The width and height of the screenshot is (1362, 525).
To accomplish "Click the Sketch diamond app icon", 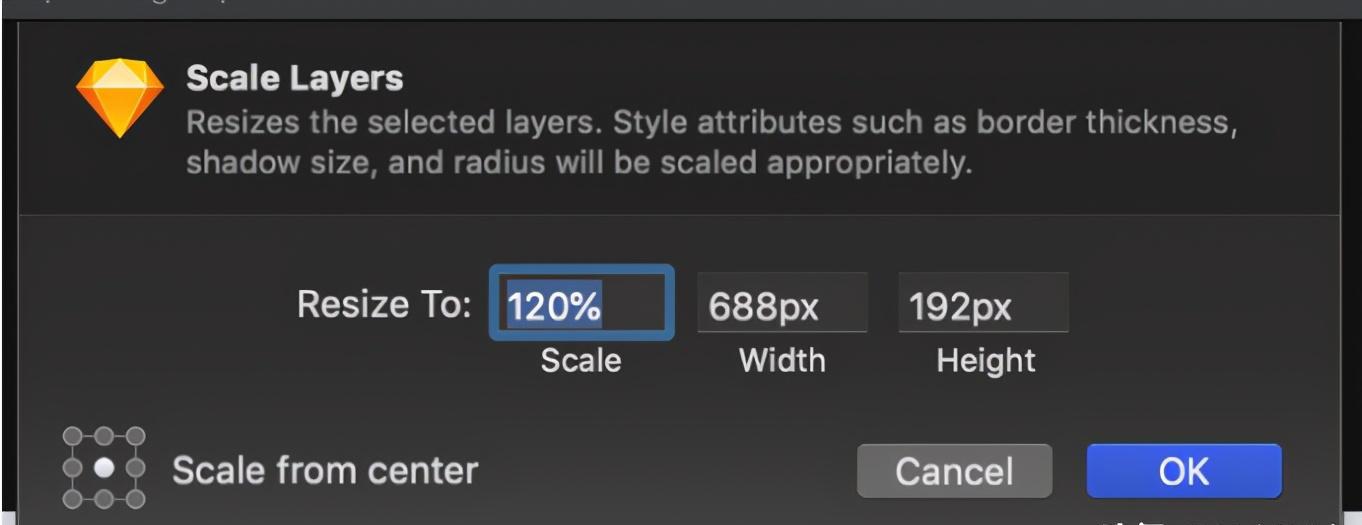I will [x=120, y=98].
